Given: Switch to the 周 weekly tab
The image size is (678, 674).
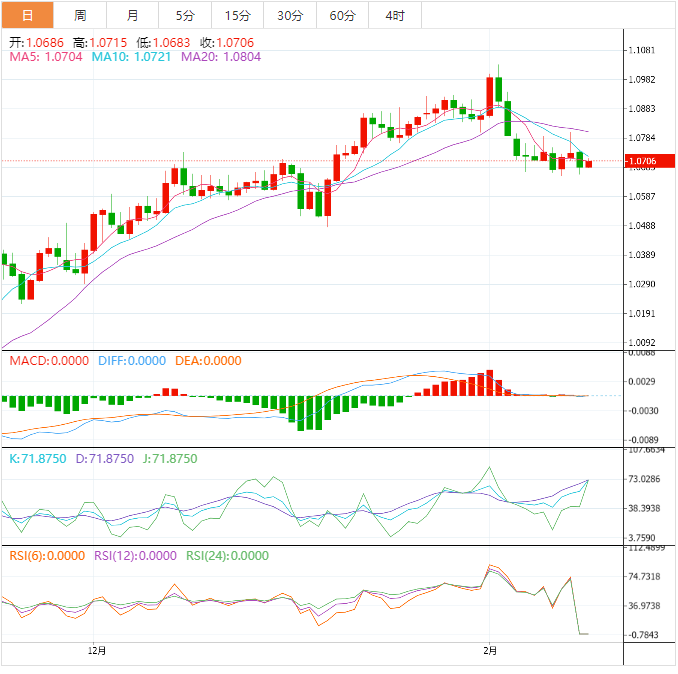Looking at the screenshot, I should (x=80, y=15).
